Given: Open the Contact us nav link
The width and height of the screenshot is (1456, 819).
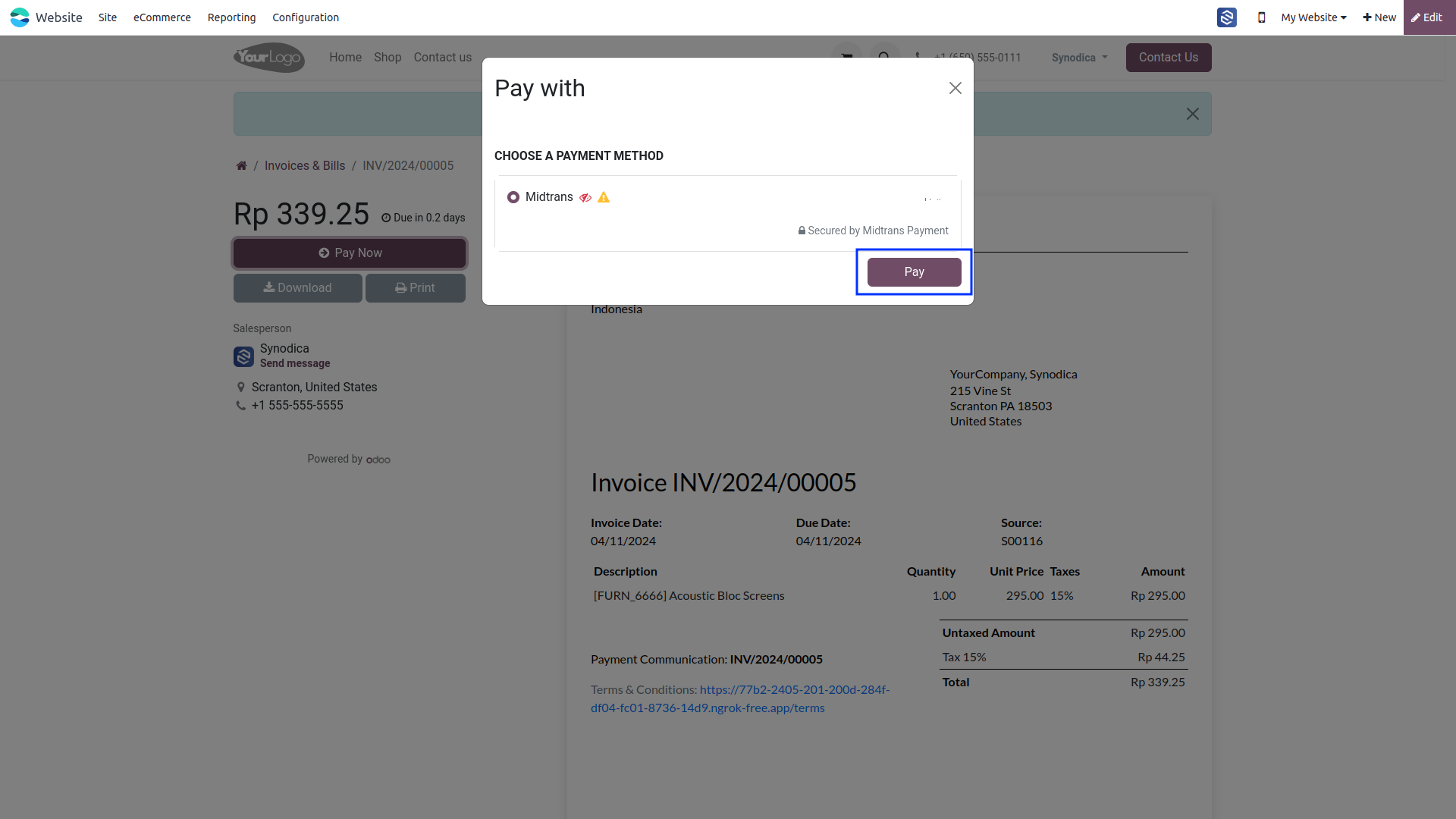Looking at the screenshot, I should point(443,58).
